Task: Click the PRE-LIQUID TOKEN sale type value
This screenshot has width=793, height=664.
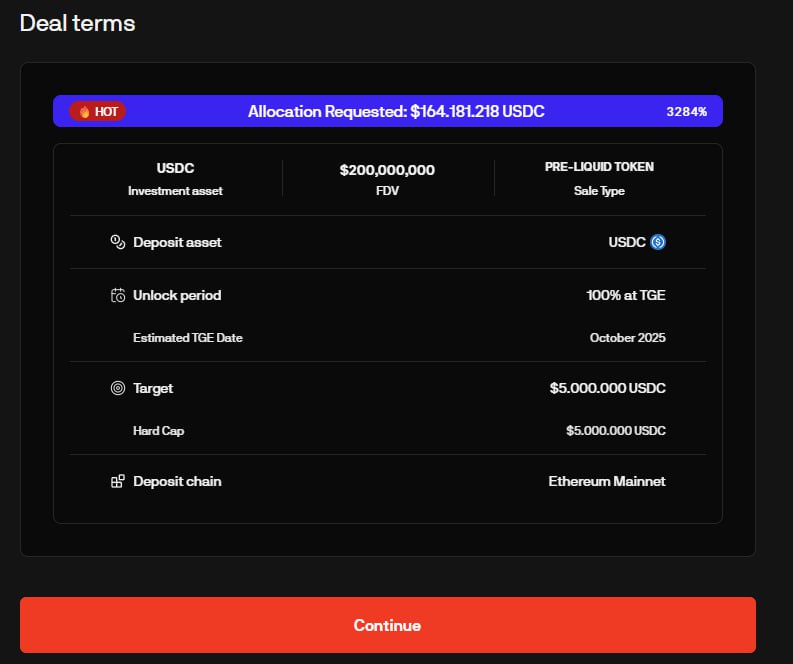Action: coord(599,167)
